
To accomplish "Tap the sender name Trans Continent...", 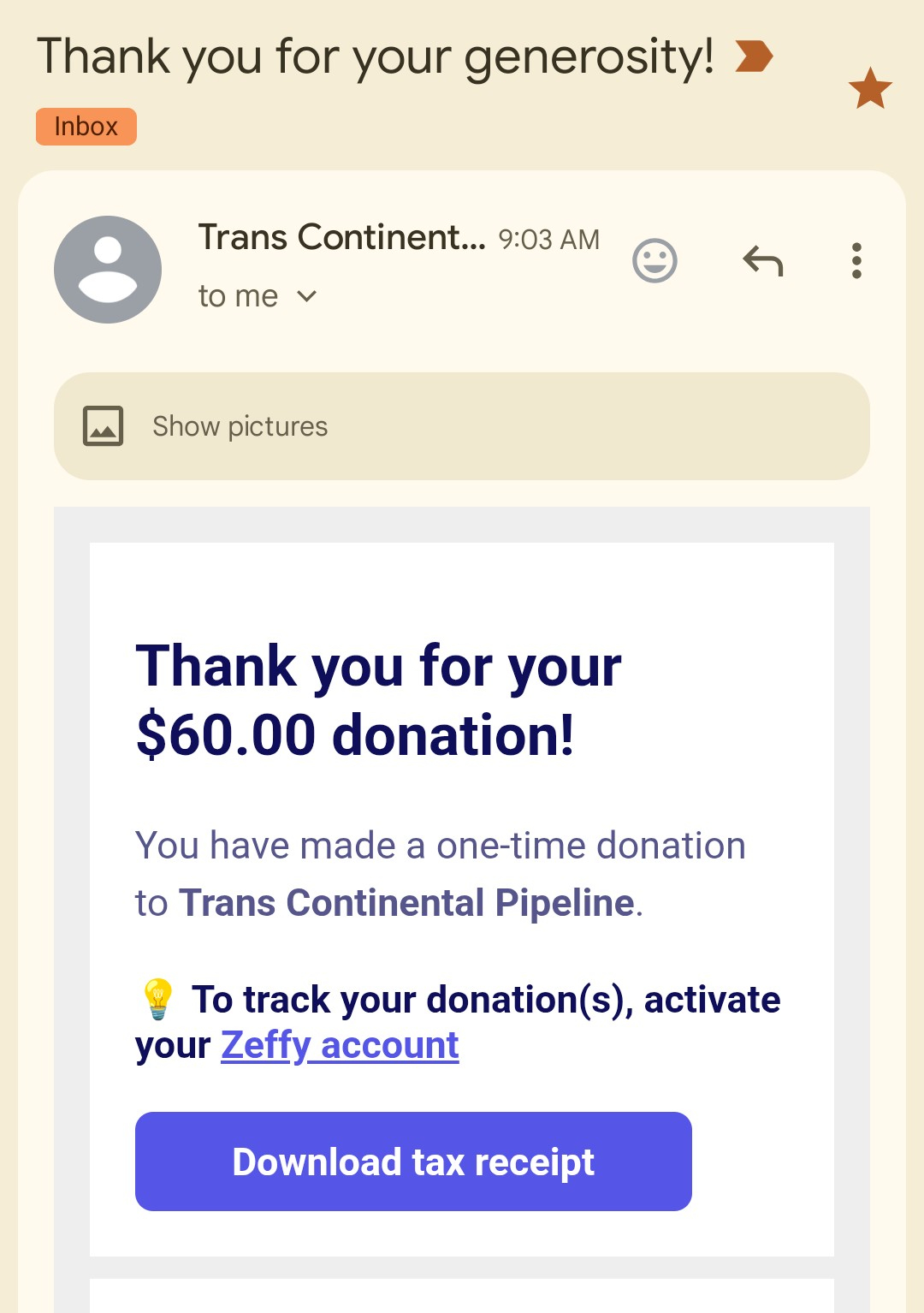I will (341, 237).
